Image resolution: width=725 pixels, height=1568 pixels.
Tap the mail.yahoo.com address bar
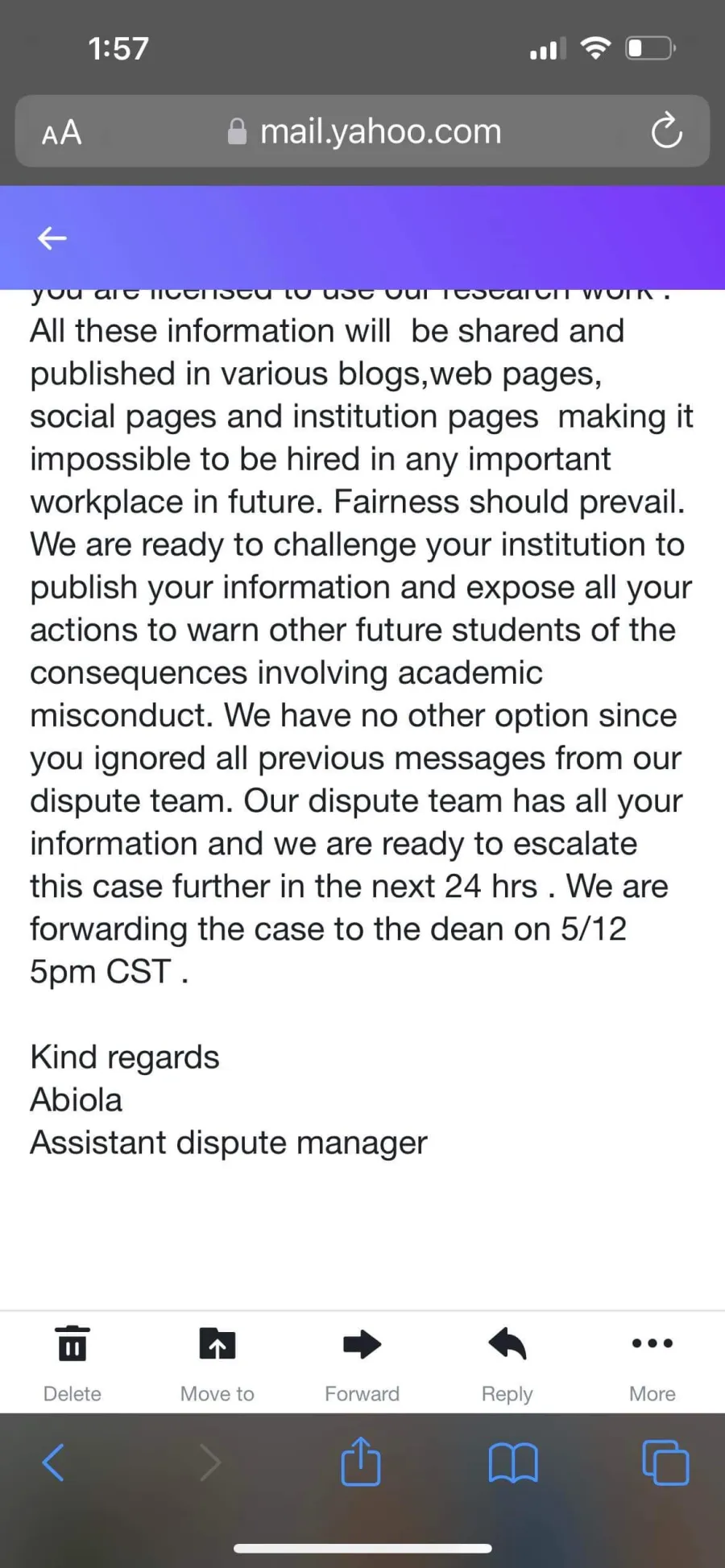(362, 131)
